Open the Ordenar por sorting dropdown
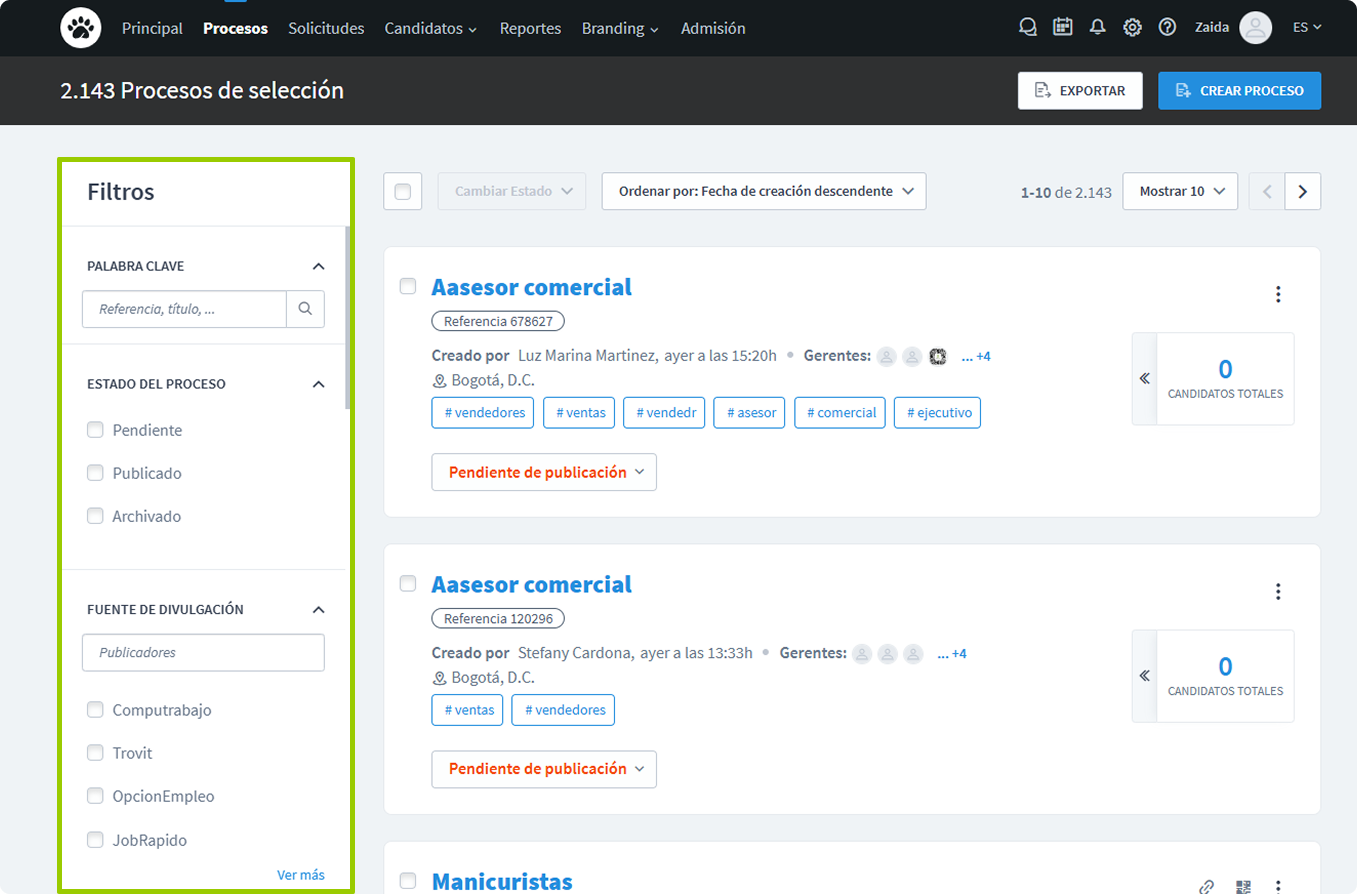The image size is (1357, 894). tap(764, 191)
